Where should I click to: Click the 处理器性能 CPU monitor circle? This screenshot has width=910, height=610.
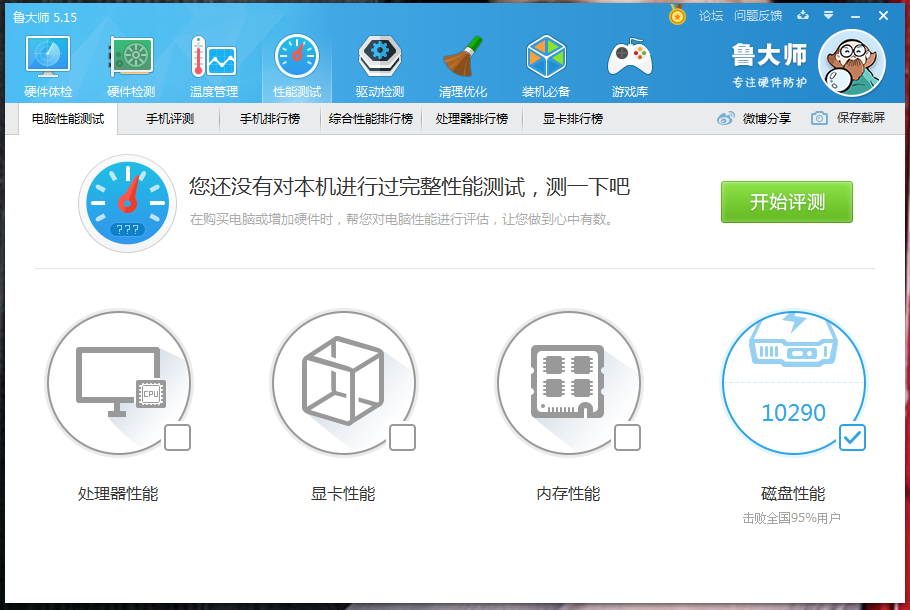click(119, 383)
